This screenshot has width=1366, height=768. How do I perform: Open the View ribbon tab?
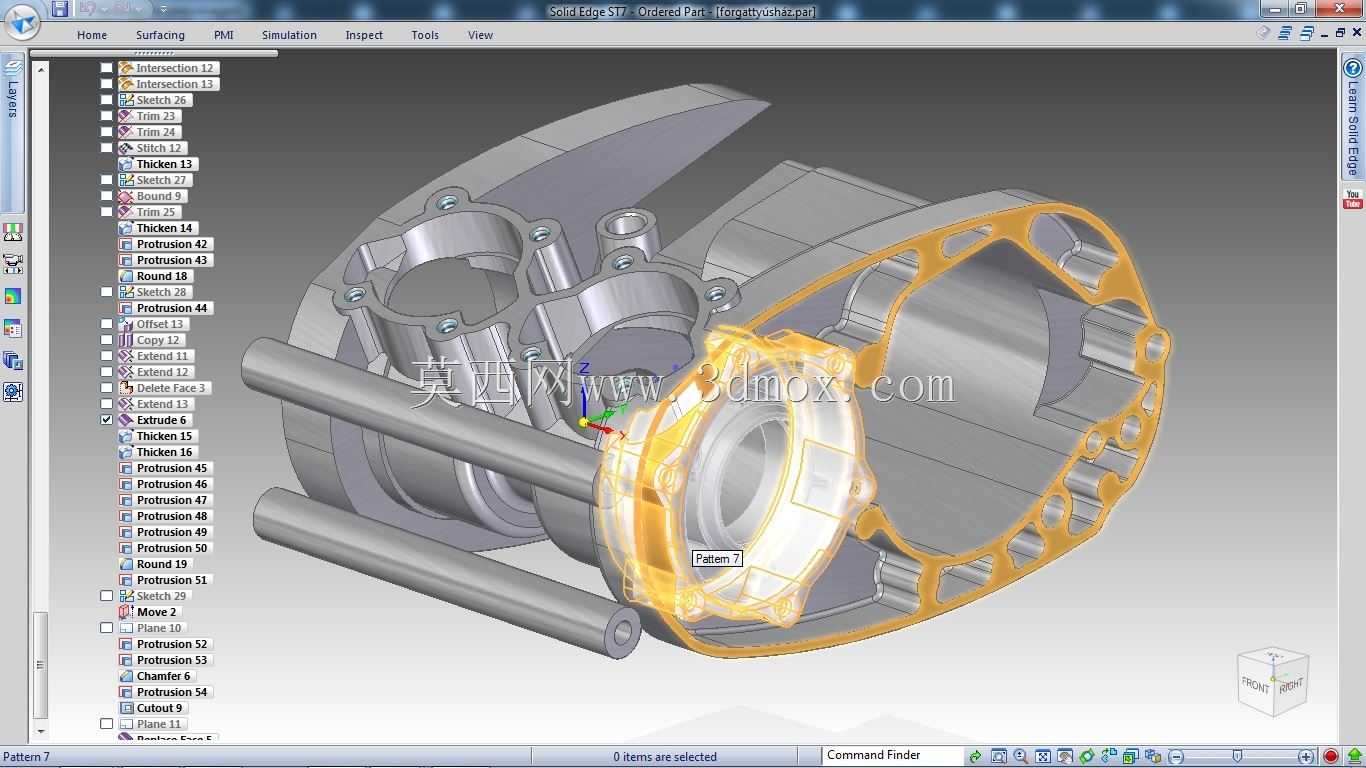(480, 35)
